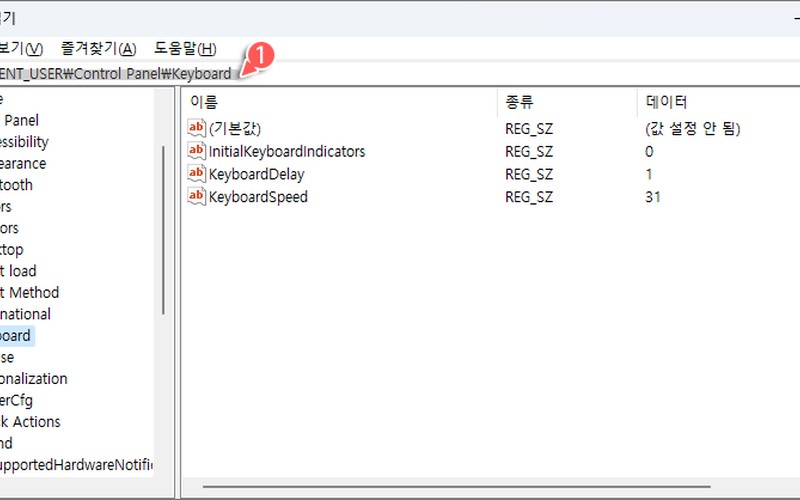Screen dimensions: 800x500
Task: Select the Appearance key in tree
Action: [23, 164]
